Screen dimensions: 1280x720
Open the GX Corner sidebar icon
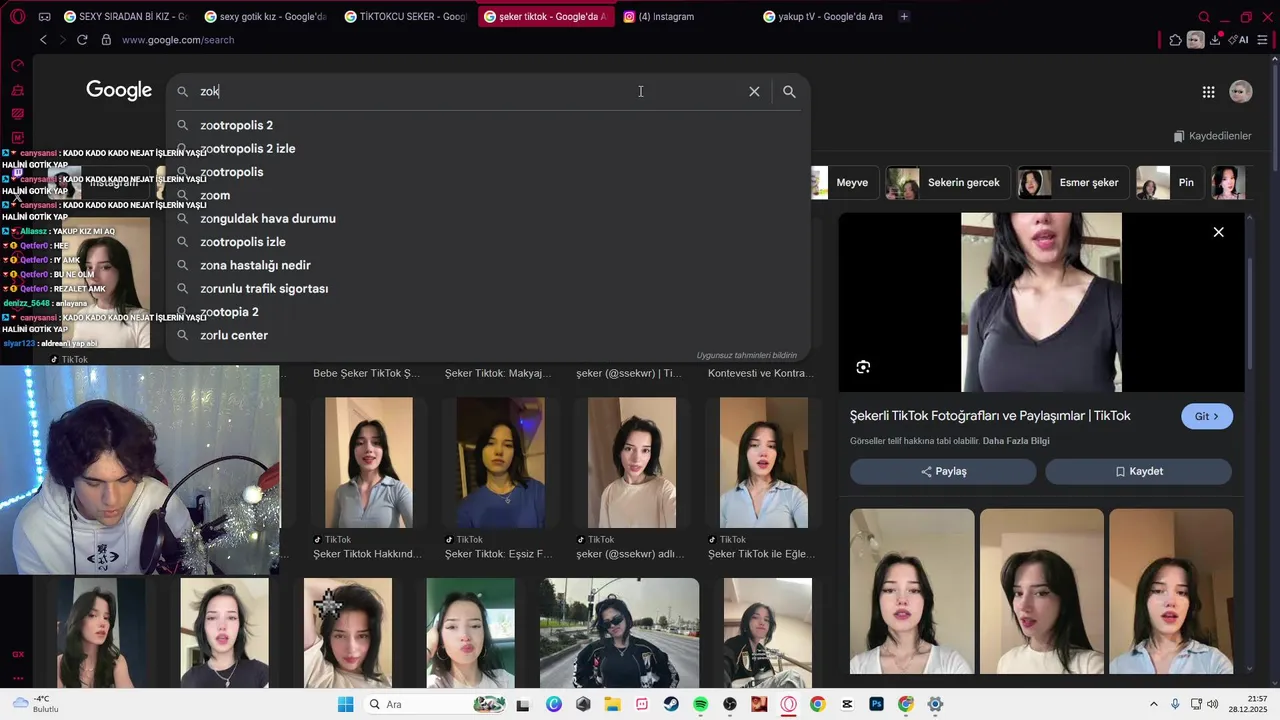[17, 654]
